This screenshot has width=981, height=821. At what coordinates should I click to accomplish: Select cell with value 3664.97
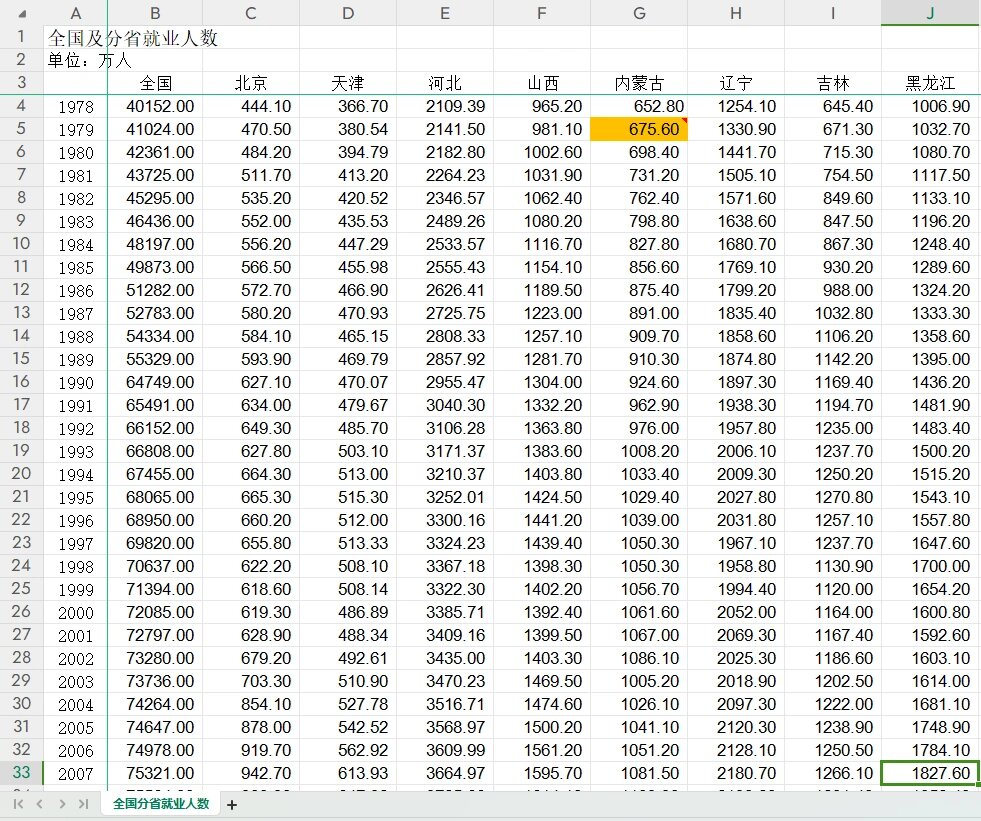point(445,773)
